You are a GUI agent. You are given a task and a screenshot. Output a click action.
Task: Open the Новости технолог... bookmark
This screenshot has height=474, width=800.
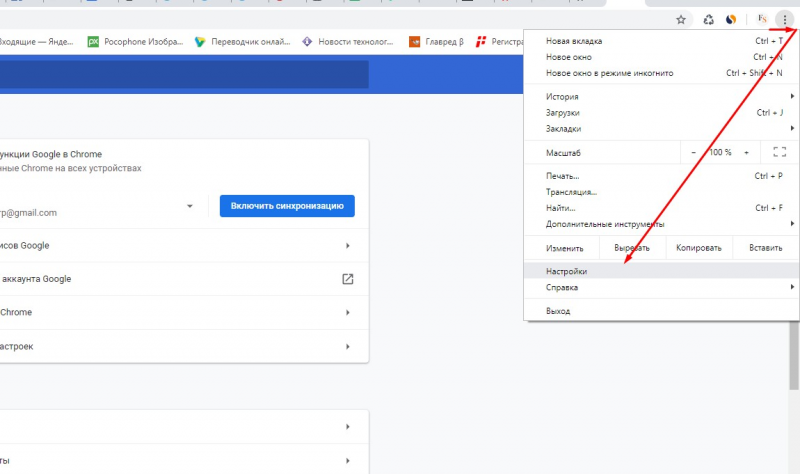click(x=347, y=42)
